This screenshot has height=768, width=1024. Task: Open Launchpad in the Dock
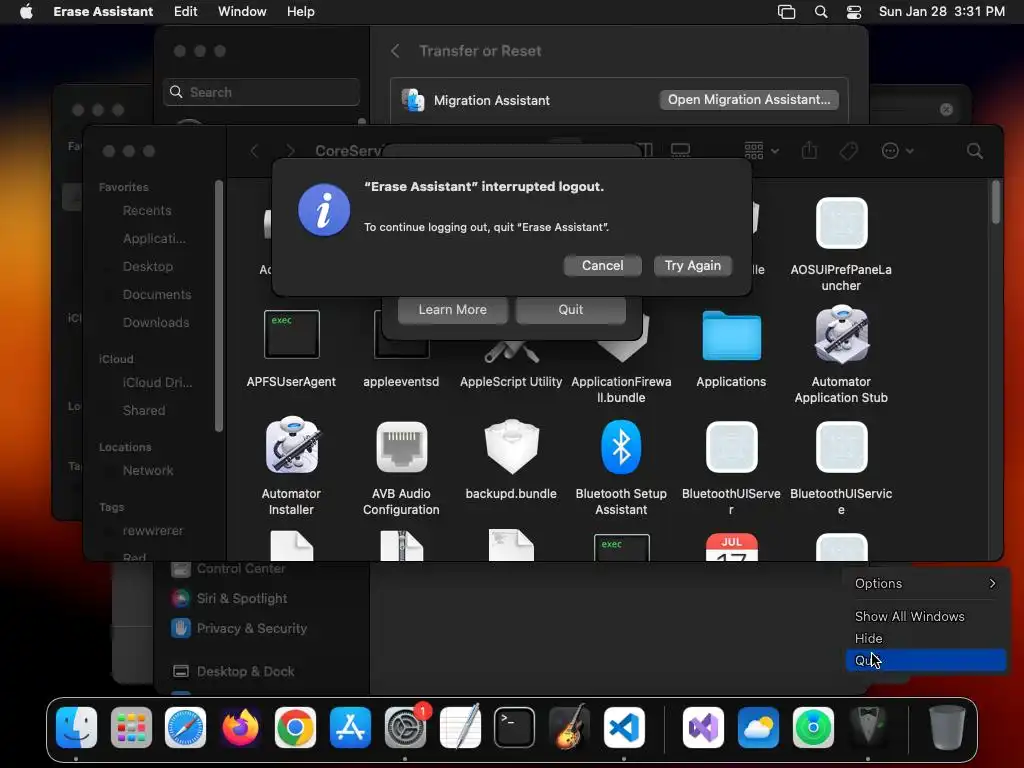(x=131, y=727)
